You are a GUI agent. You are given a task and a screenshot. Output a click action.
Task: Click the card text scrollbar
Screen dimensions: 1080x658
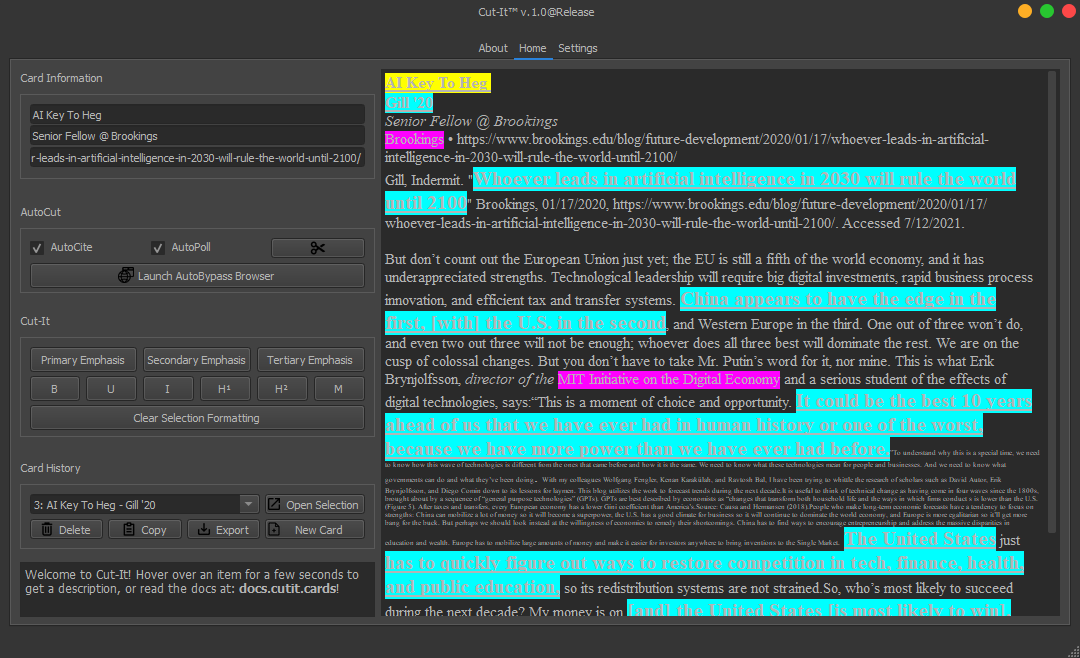[x=1052, y=302]
